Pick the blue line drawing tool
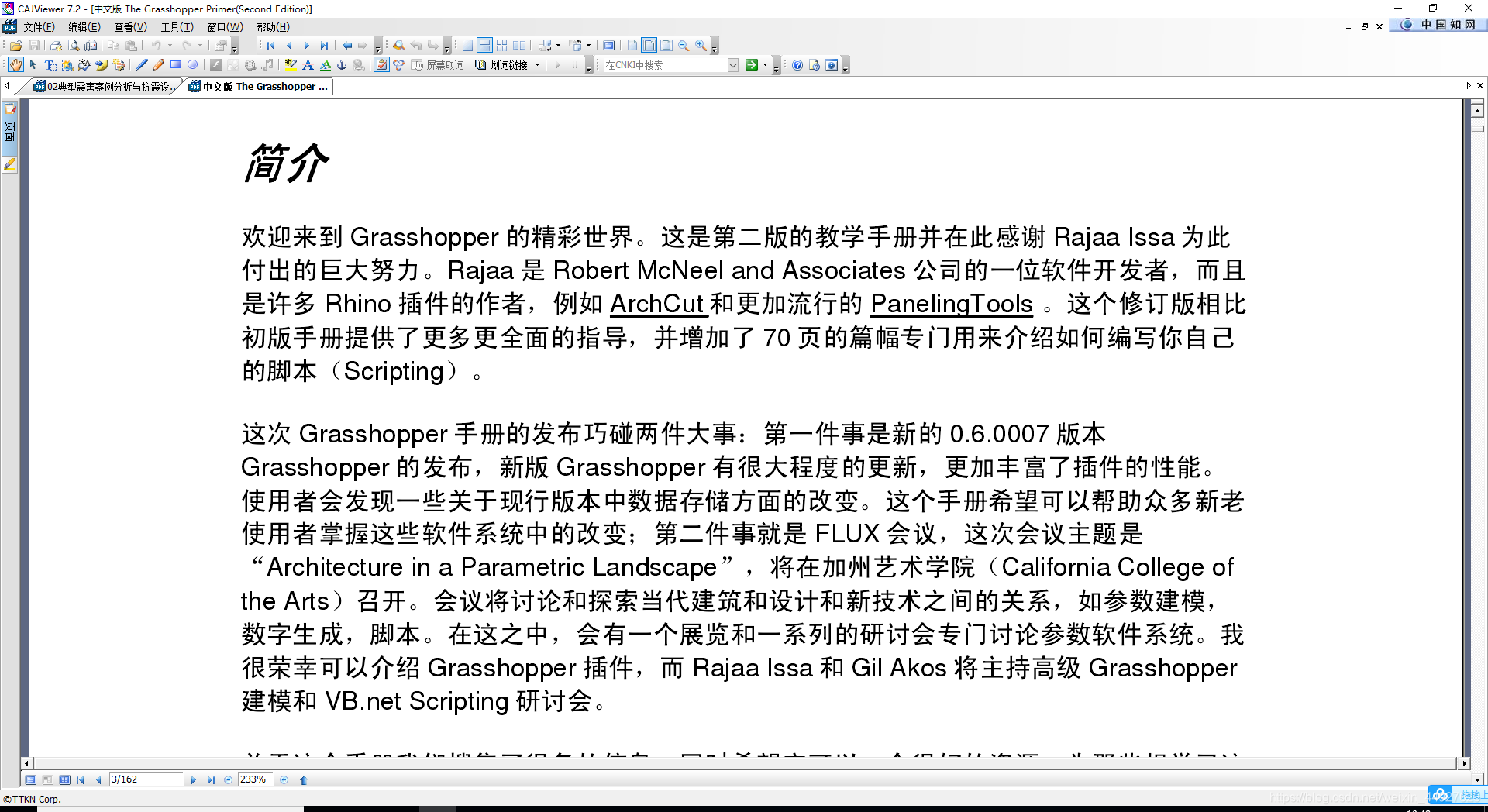 (x=142, y=65)
